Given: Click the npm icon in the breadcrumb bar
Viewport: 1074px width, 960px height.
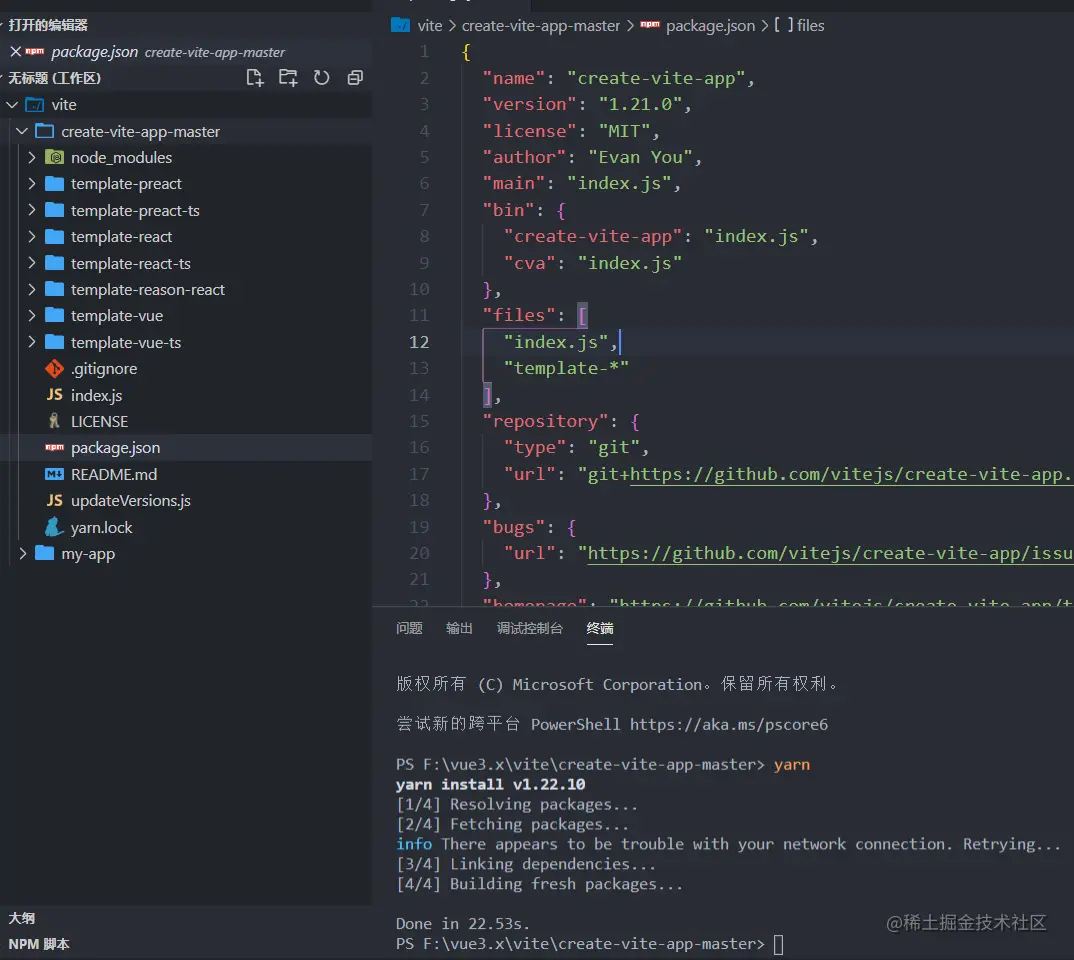Looking at the screenshot, I should (x=650, y=25).
